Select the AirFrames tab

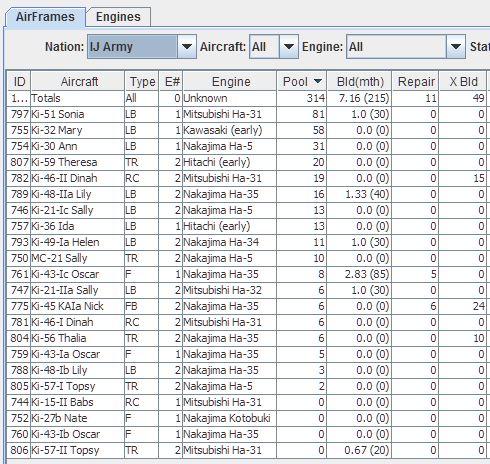click(x=45, y=17)
